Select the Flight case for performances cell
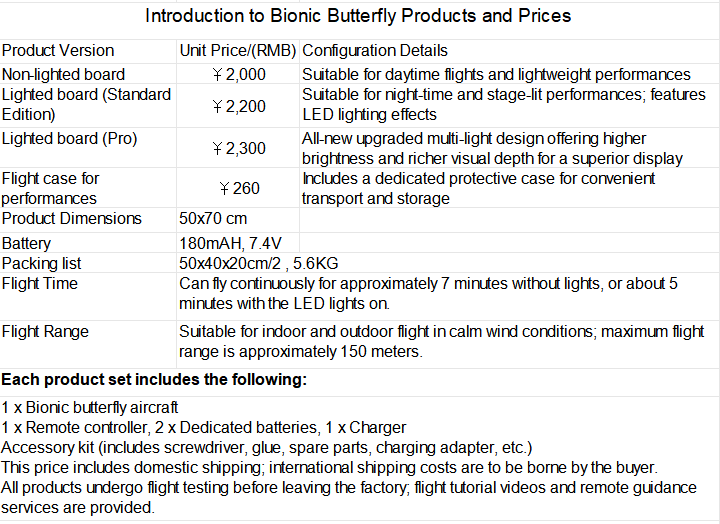Screen dimensions: 720x524 pyautogui.click(x=88, y=187)
